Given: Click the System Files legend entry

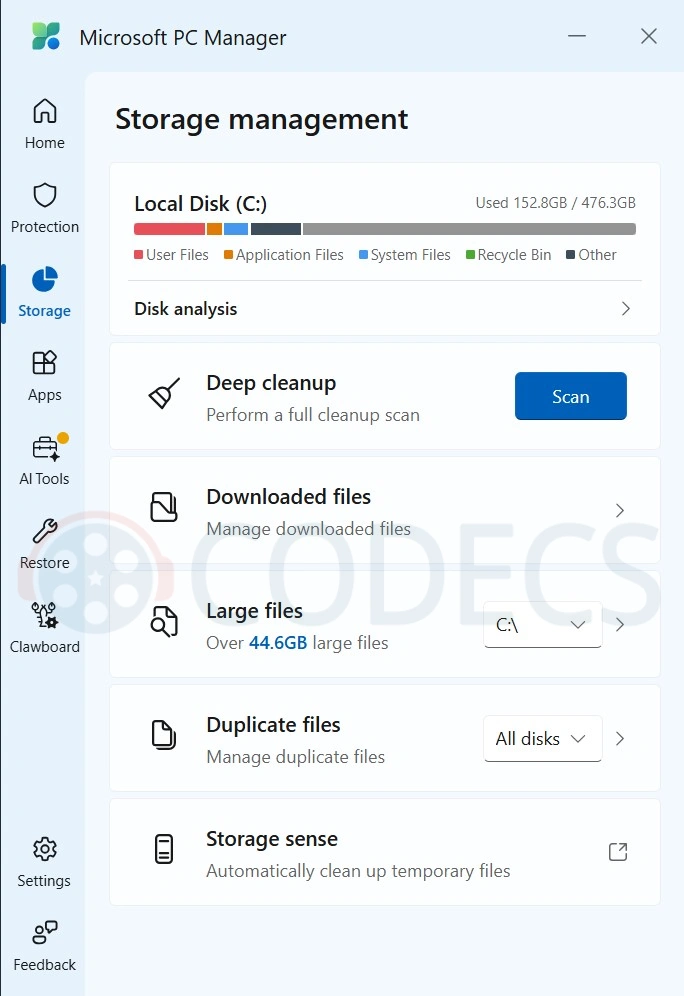Looking at the screenshot, I should pyautogui.click(x=405, y=255).
